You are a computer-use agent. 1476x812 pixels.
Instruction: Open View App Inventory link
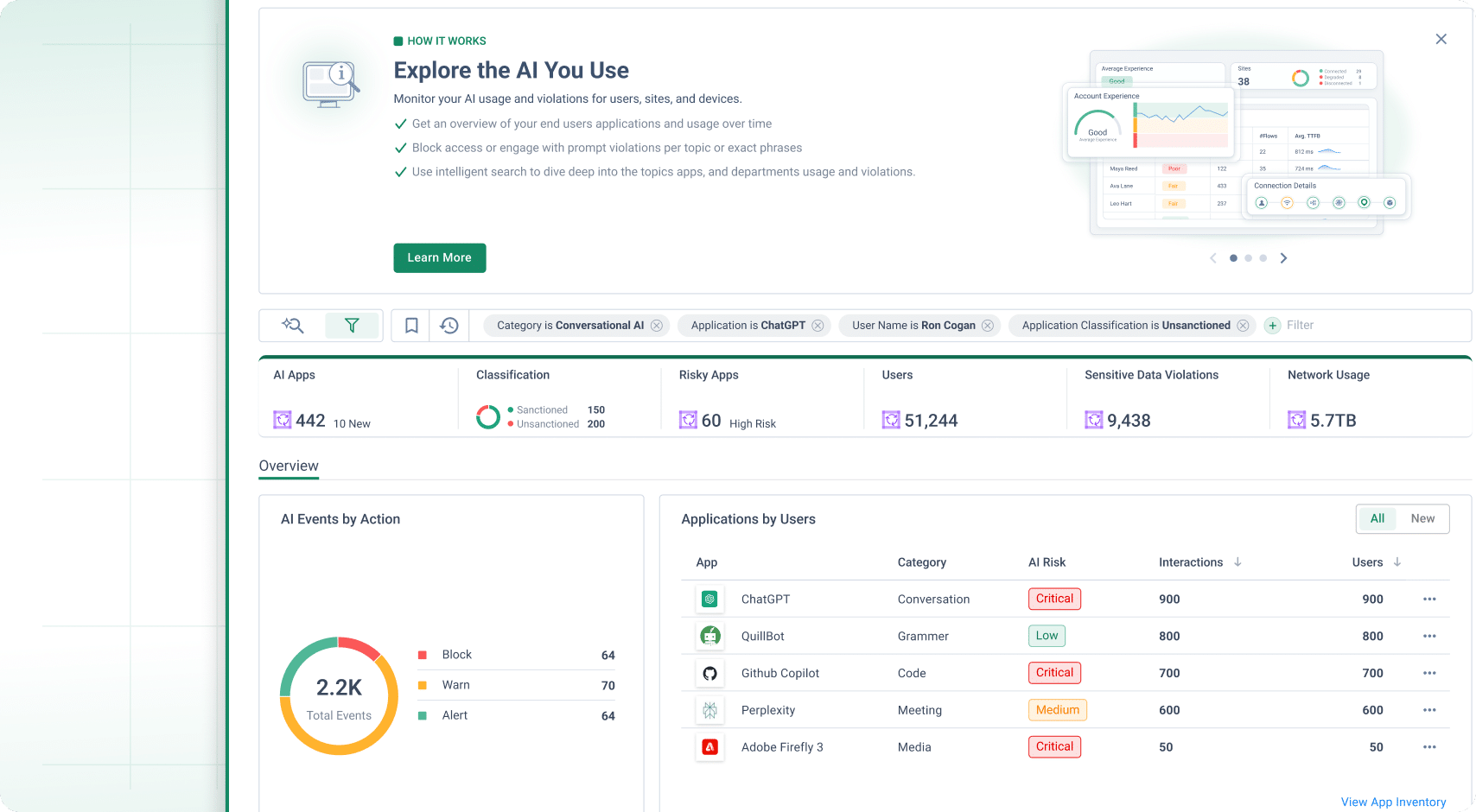[1393, 802]
